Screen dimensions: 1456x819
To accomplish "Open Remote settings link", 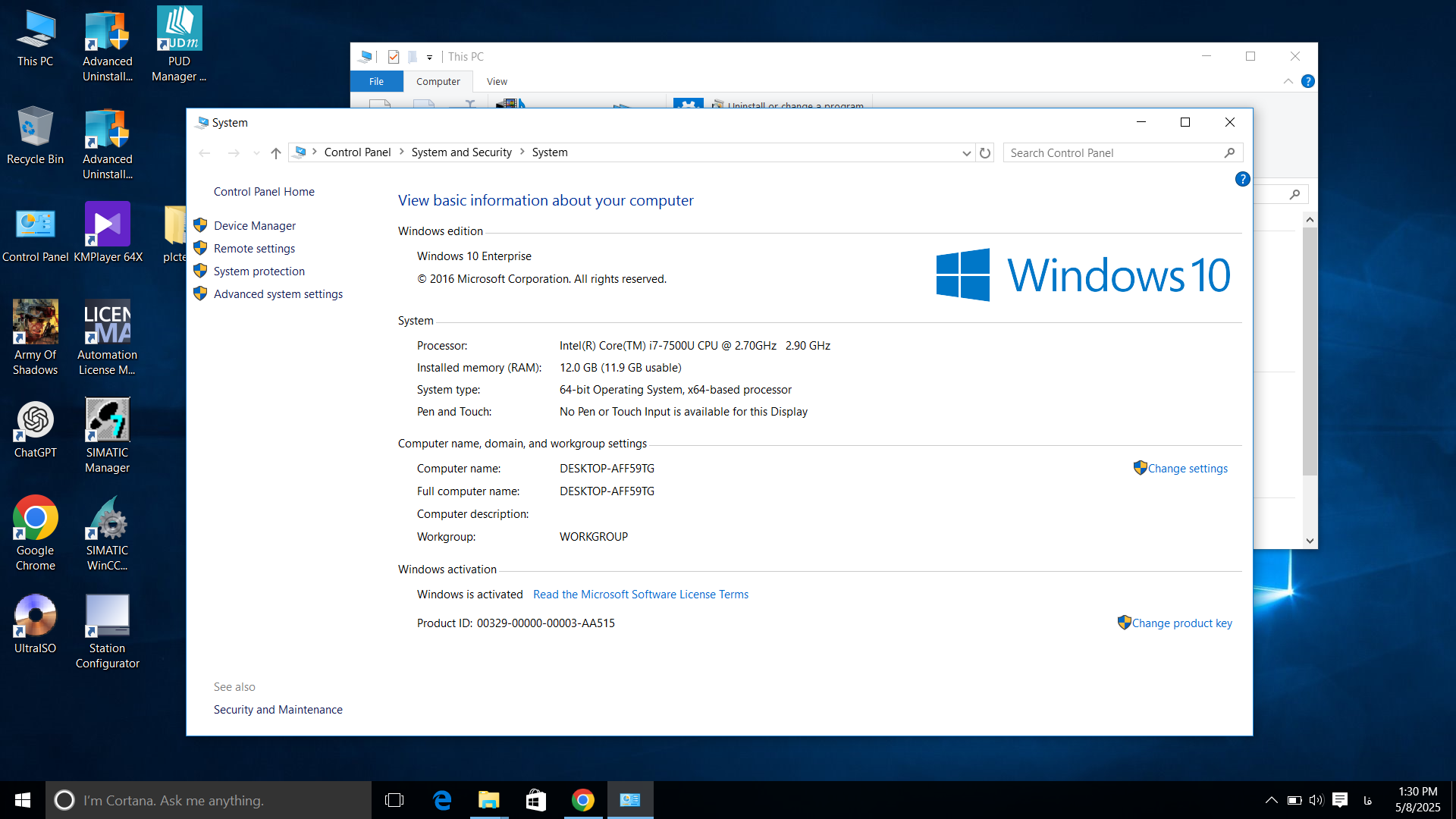I will click(254, 249).
